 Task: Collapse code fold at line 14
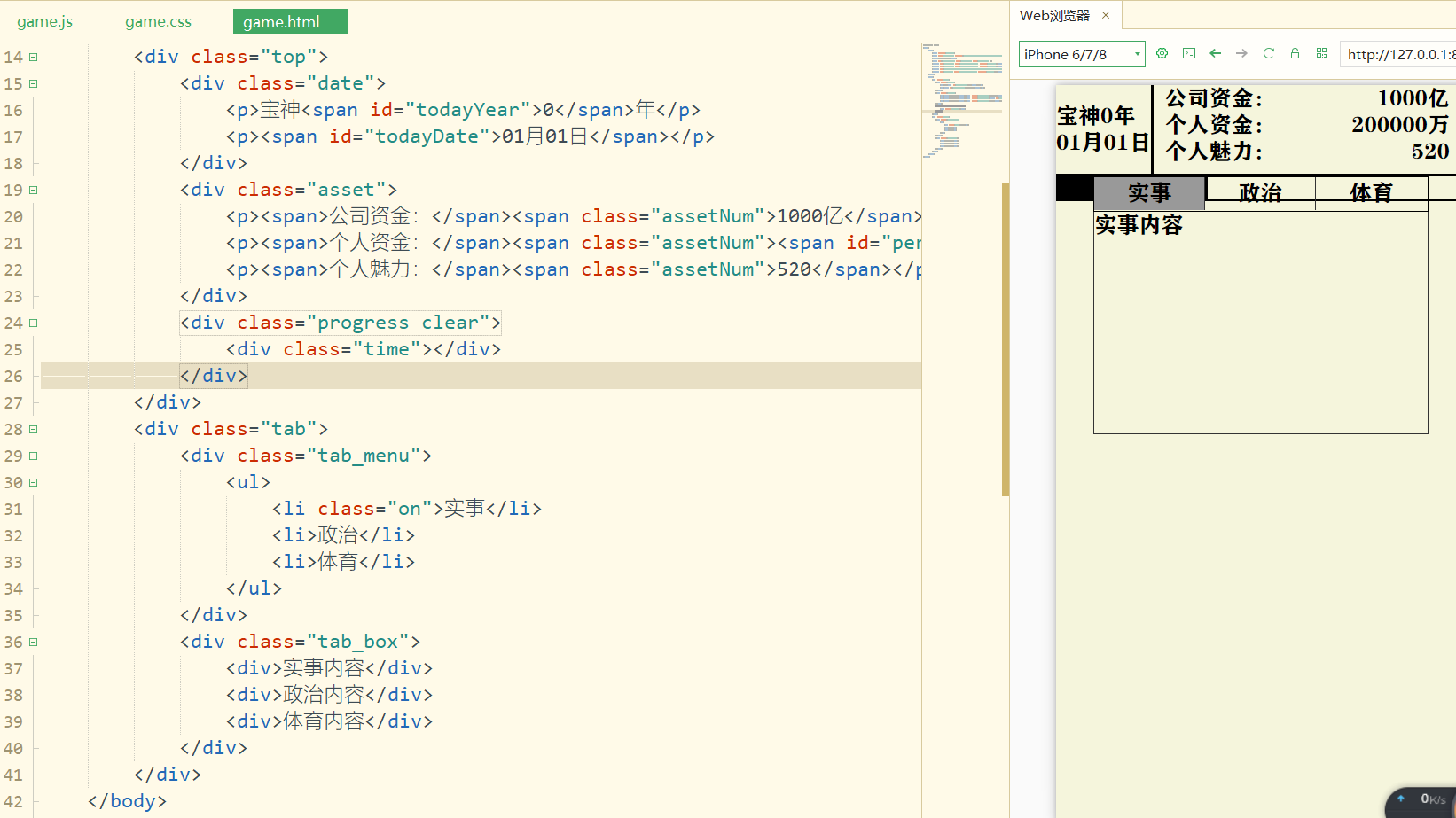click(34, 57)
